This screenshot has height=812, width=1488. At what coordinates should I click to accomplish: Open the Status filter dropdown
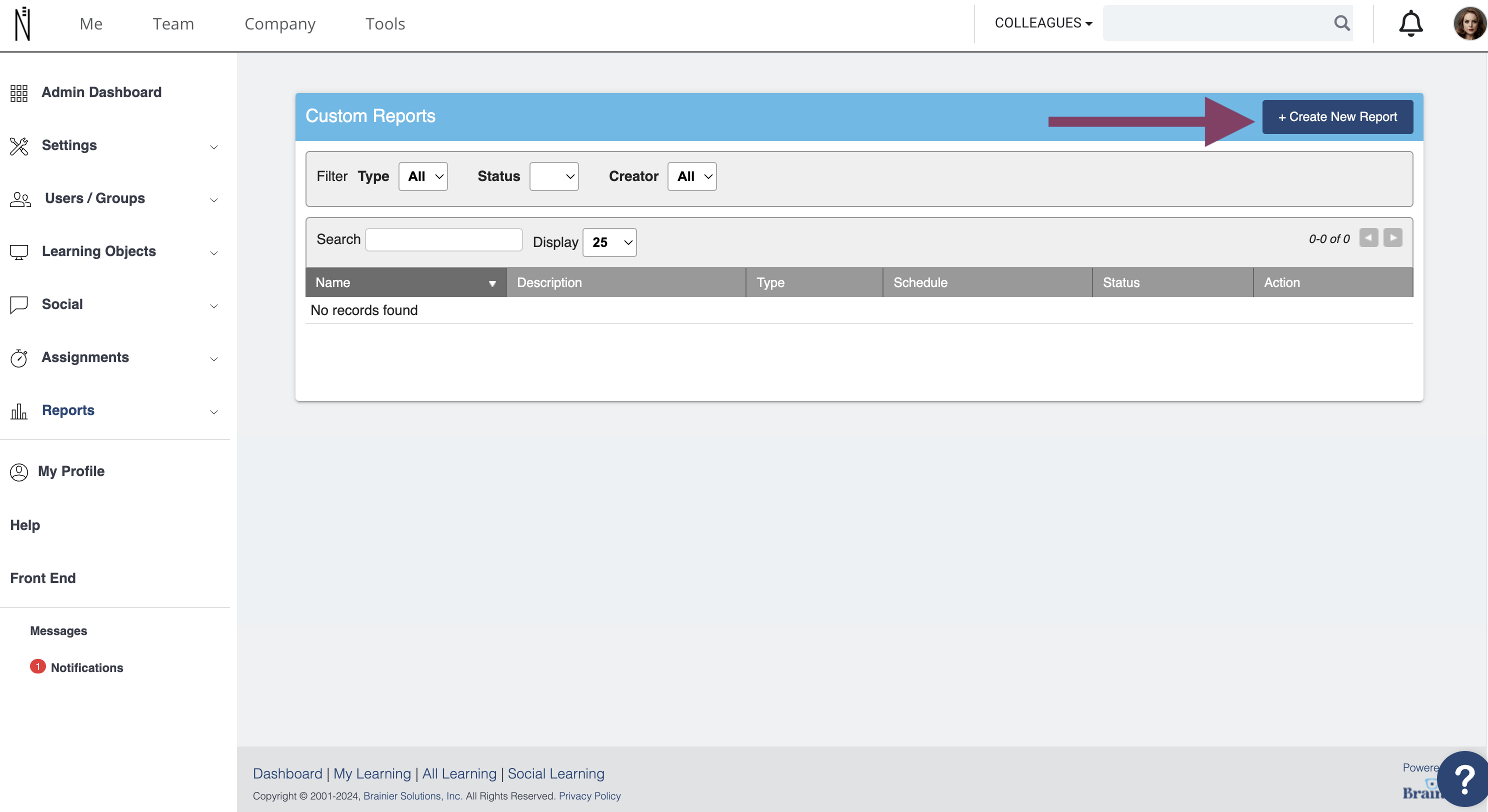pyautogui.click(x=554, y=176)
